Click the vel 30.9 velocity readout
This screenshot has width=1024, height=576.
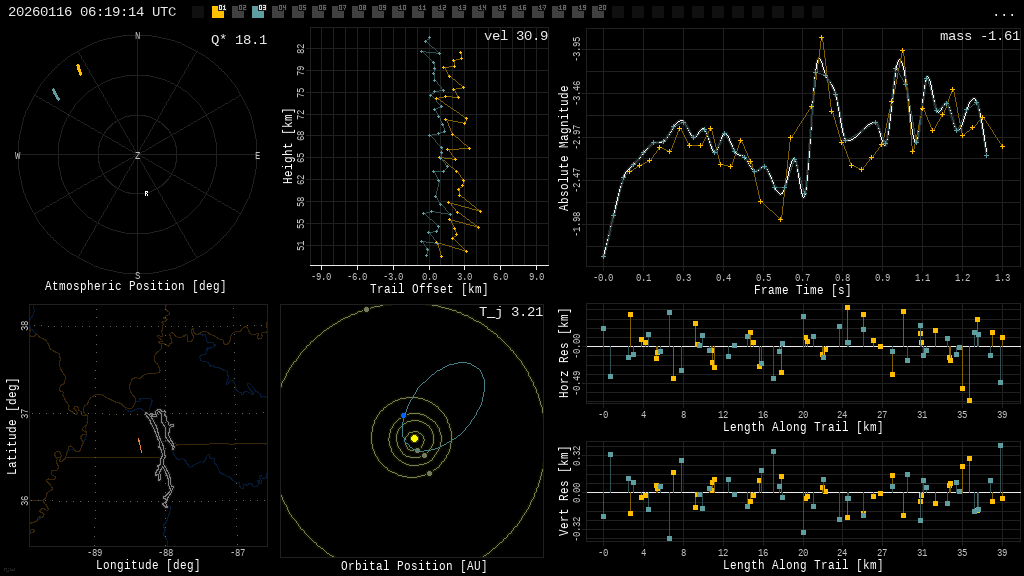pos(515,36)
